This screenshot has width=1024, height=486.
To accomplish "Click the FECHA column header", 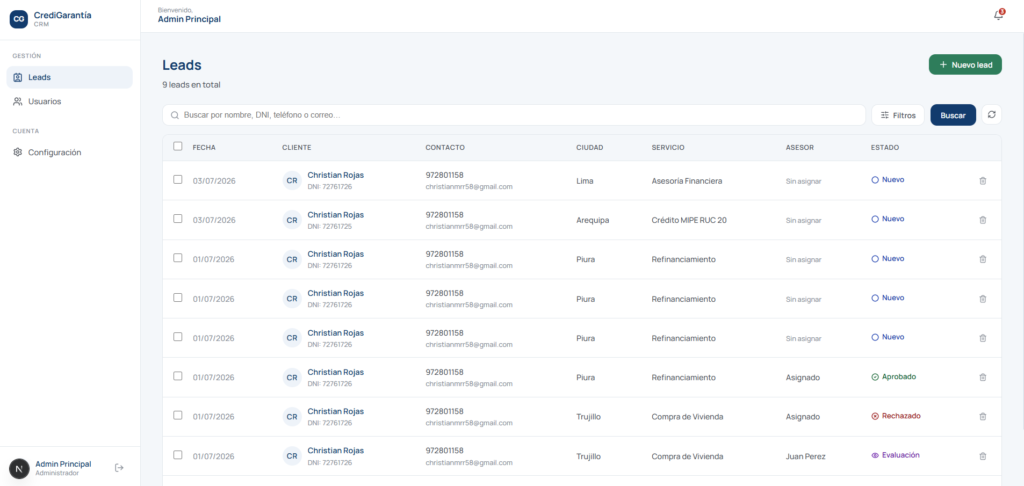I will click(x=204, y=148).
